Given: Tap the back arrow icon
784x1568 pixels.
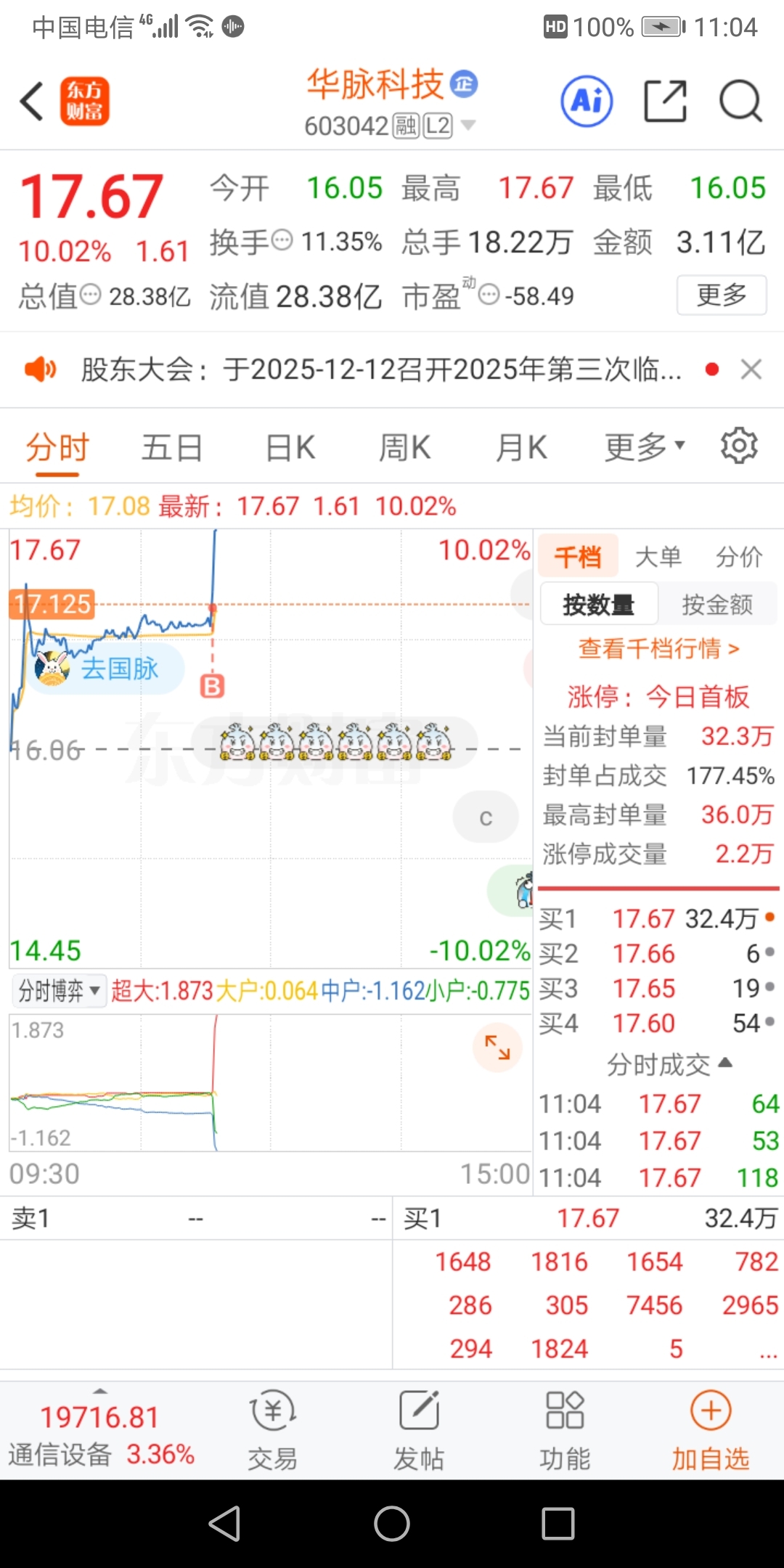Looking at the screenshot, I should [32, 101].
